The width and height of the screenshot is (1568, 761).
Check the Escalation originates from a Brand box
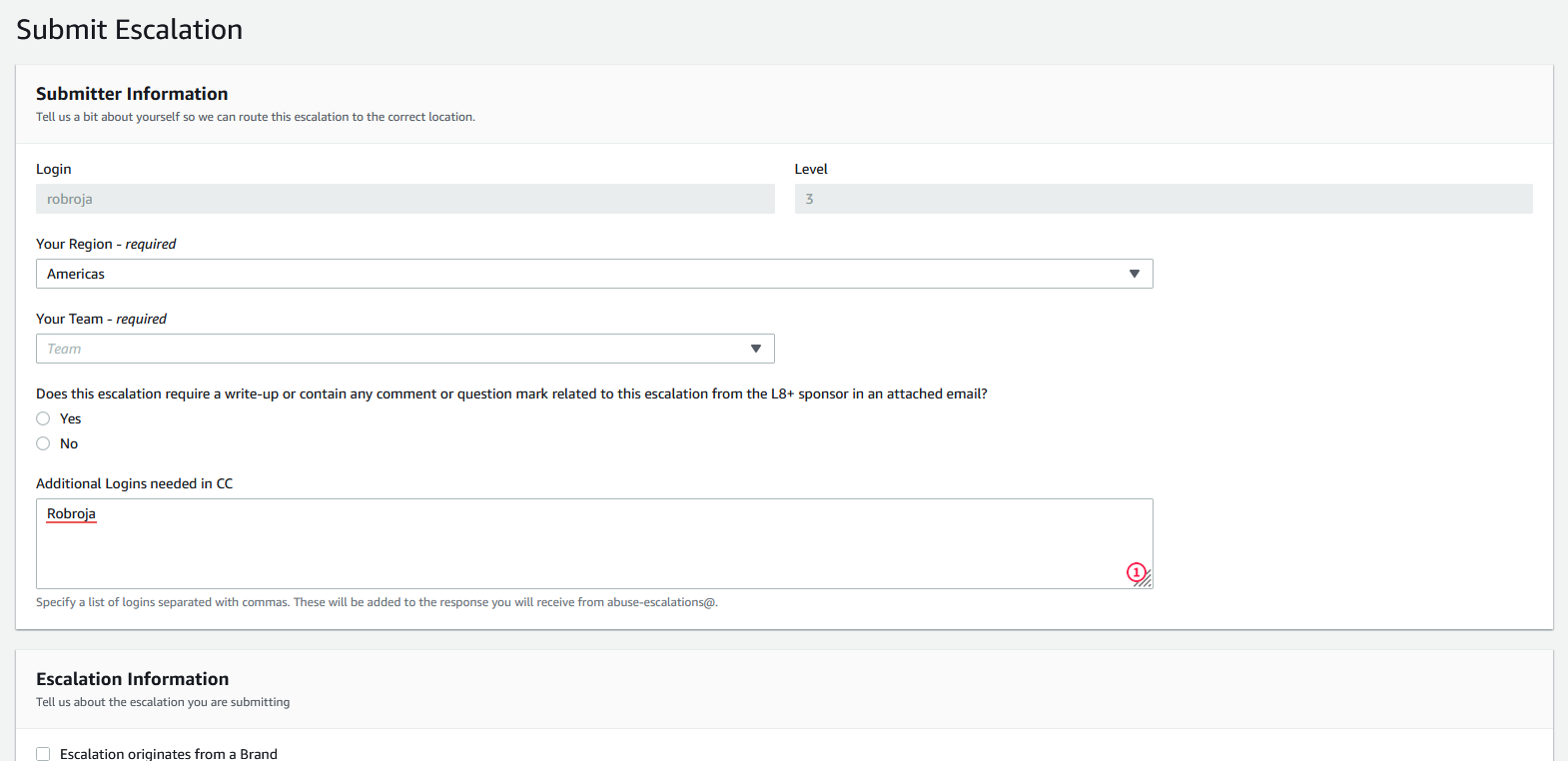[x=43, y=754]
